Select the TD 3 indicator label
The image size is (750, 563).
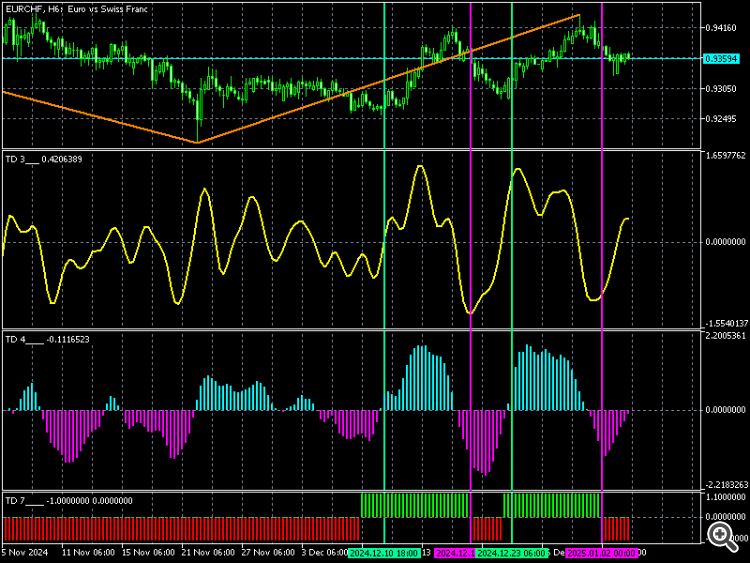click(44, 159)
